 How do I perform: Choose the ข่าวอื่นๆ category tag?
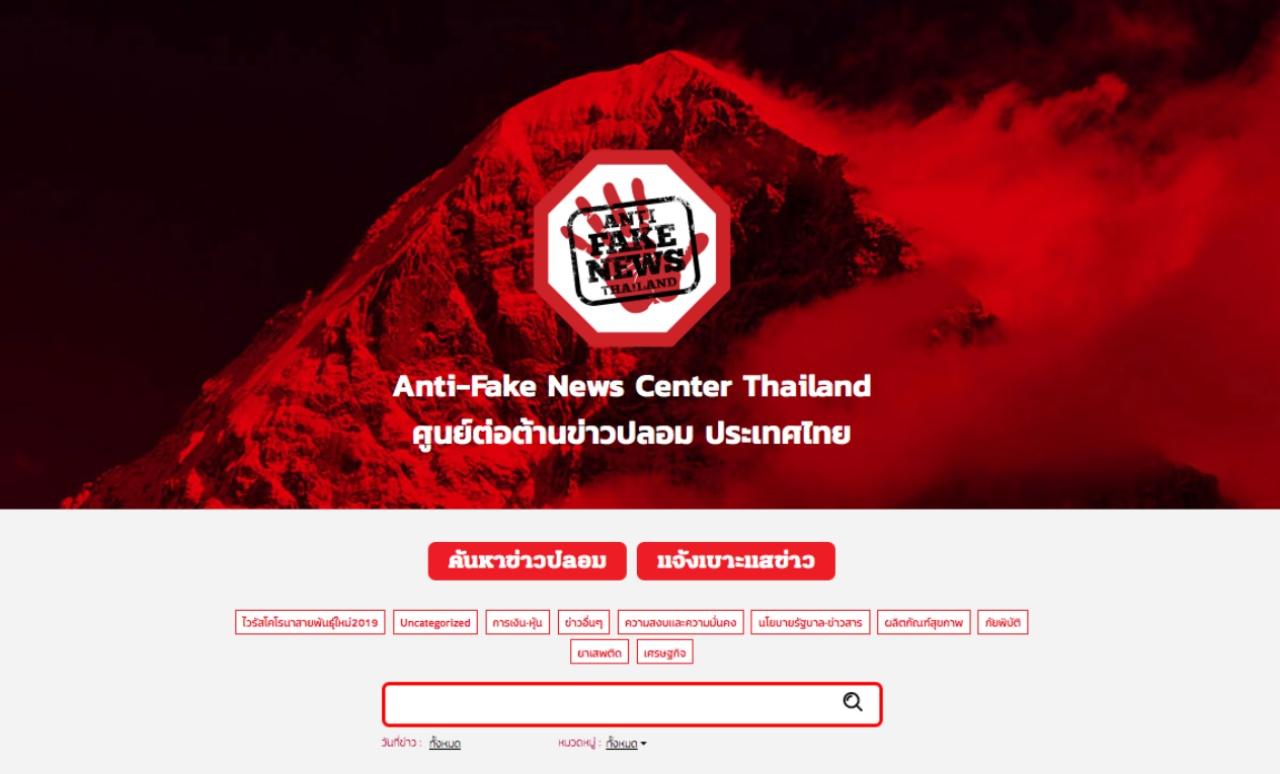click(584, 622)
